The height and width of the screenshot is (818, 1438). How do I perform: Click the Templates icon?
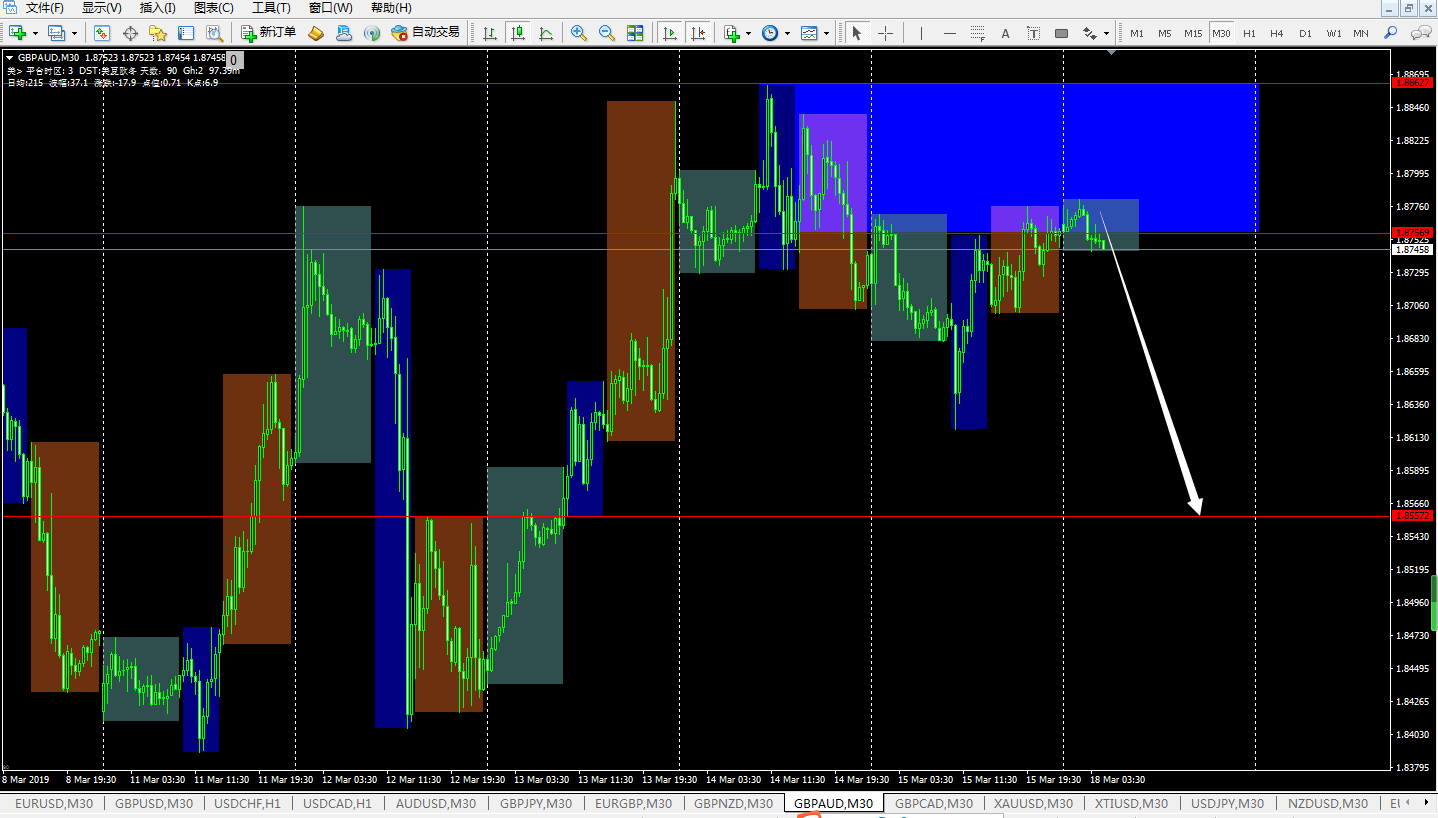coord(809,33)
